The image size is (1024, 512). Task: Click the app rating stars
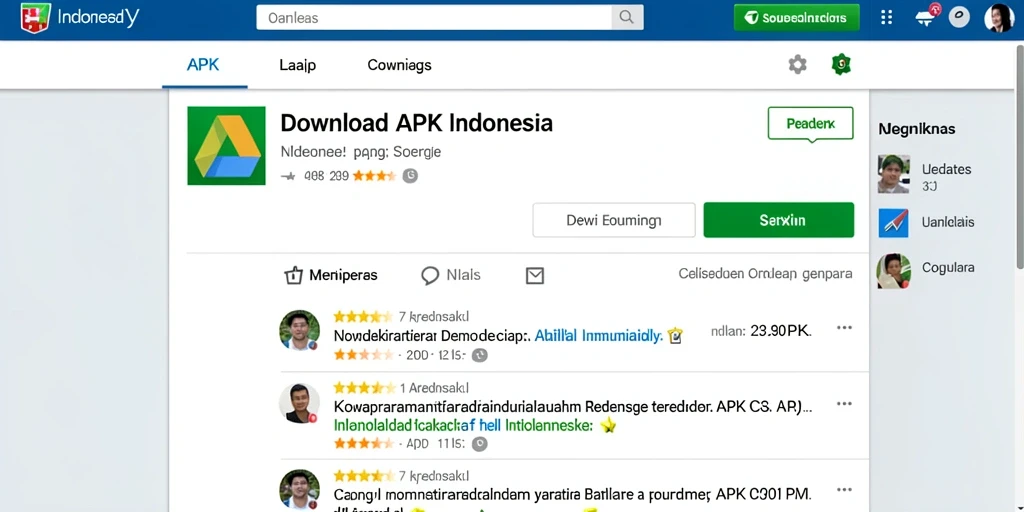374,176
